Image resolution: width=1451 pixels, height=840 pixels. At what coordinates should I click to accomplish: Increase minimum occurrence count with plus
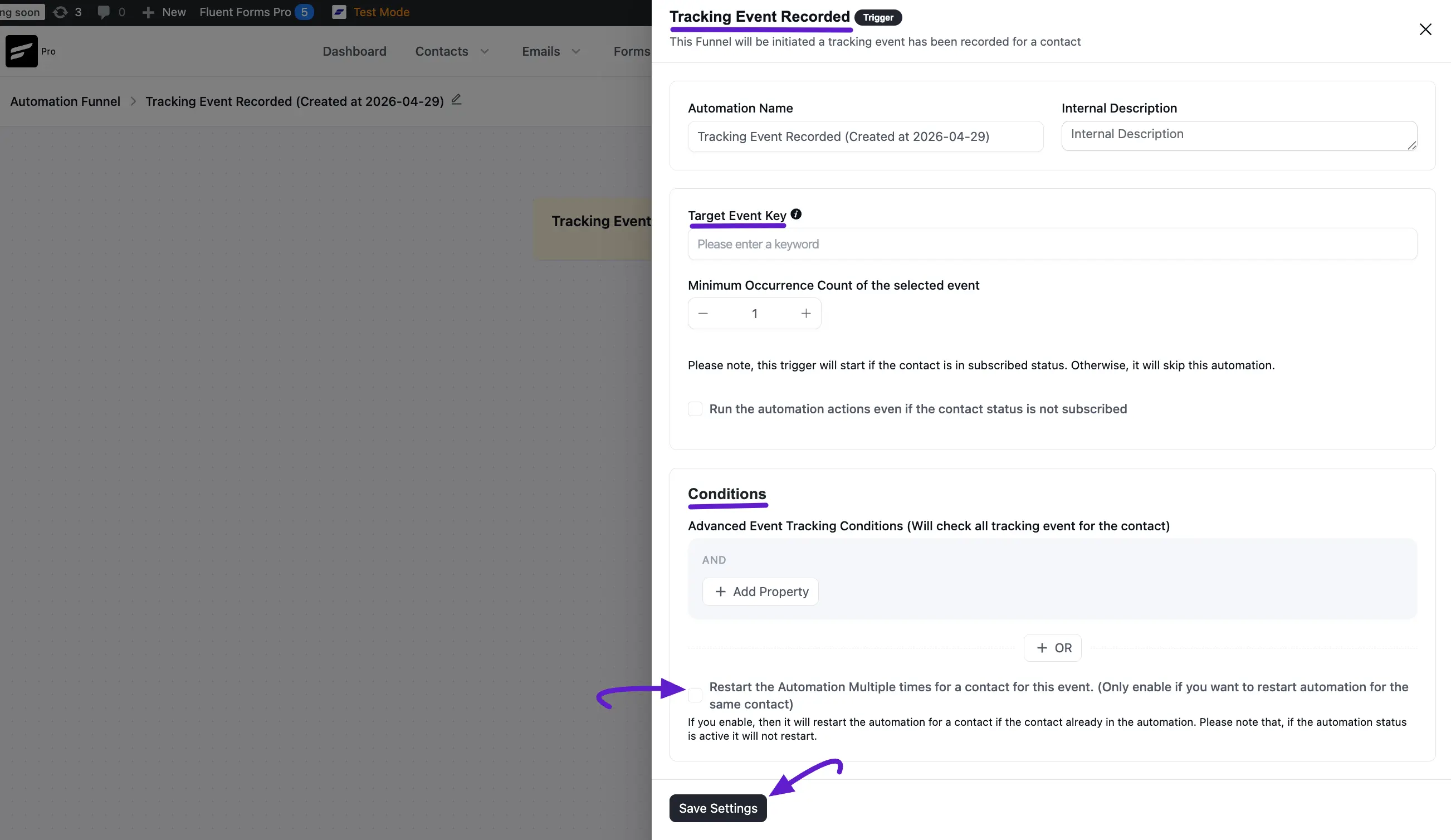(x=805, y=313)
